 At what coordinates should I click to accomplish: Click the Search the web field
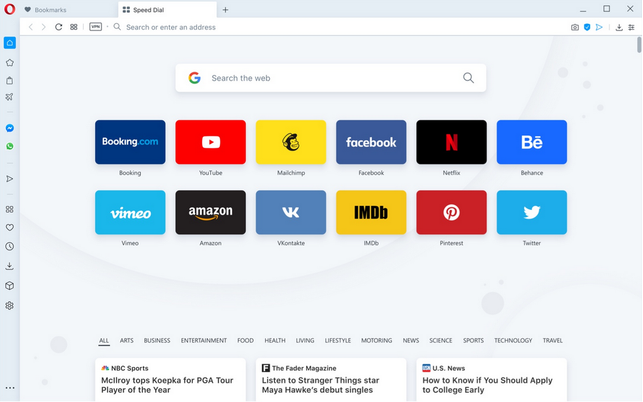(x=331, y=78)
